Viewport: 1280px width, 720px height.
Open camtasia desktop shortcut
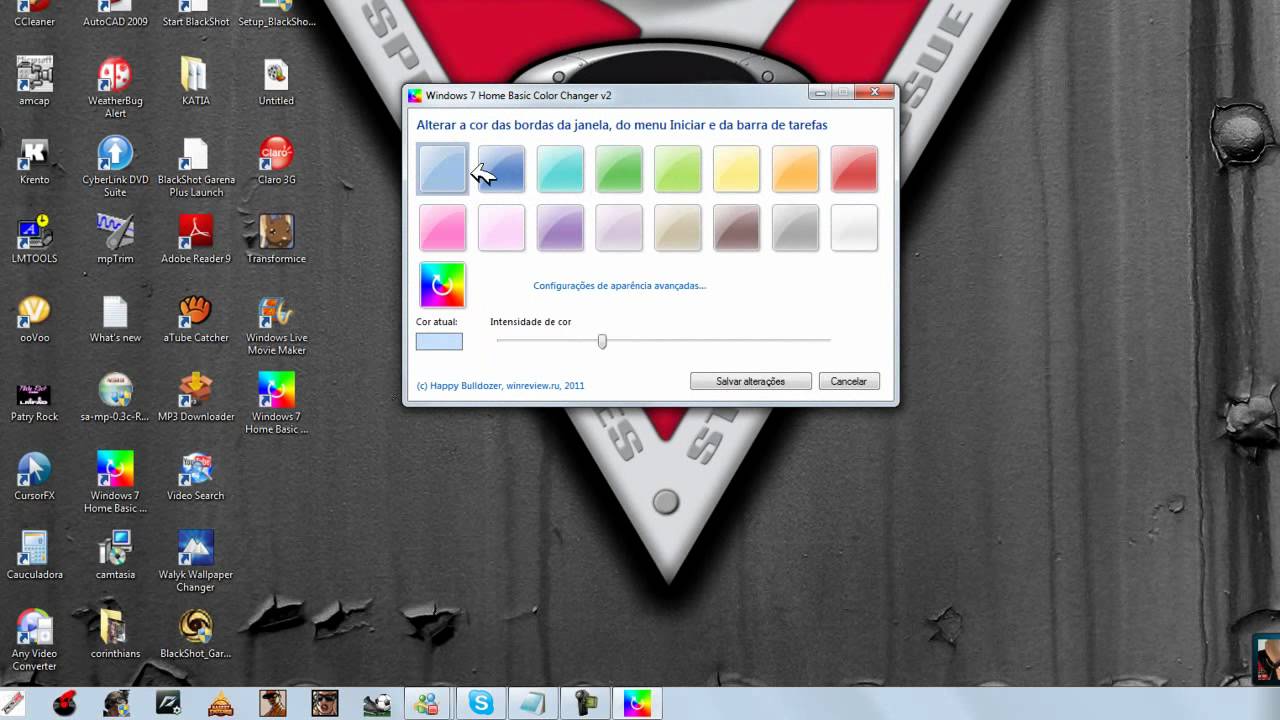pyautogui.click(x=115, y=555)
